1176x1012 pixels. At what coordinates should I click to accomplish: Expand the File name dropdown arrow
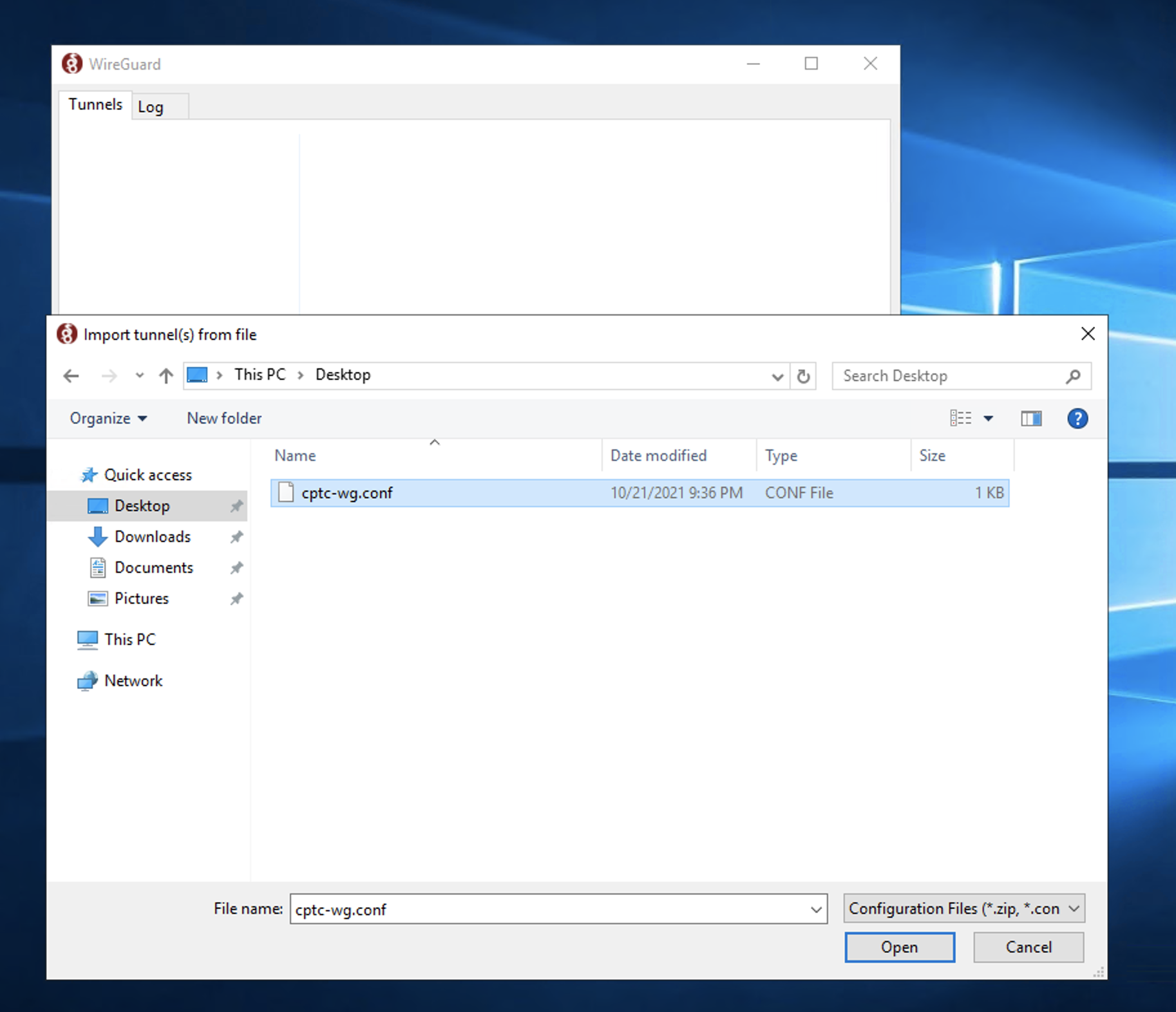(x=816, y=910)
